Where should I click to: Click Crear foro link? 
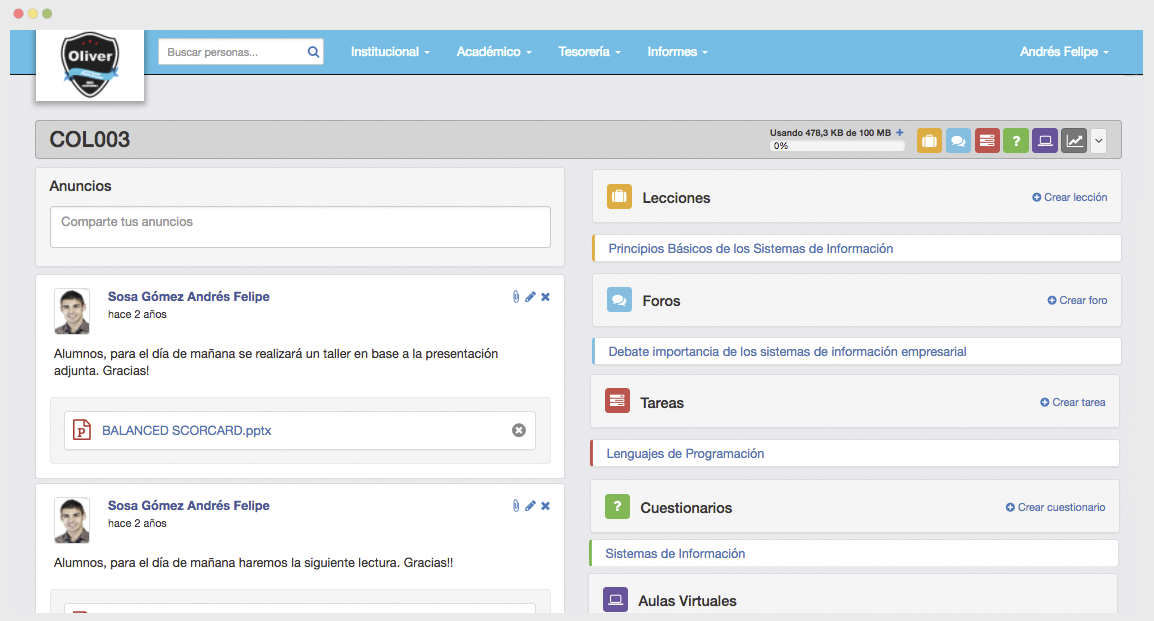click(1077, 300)
